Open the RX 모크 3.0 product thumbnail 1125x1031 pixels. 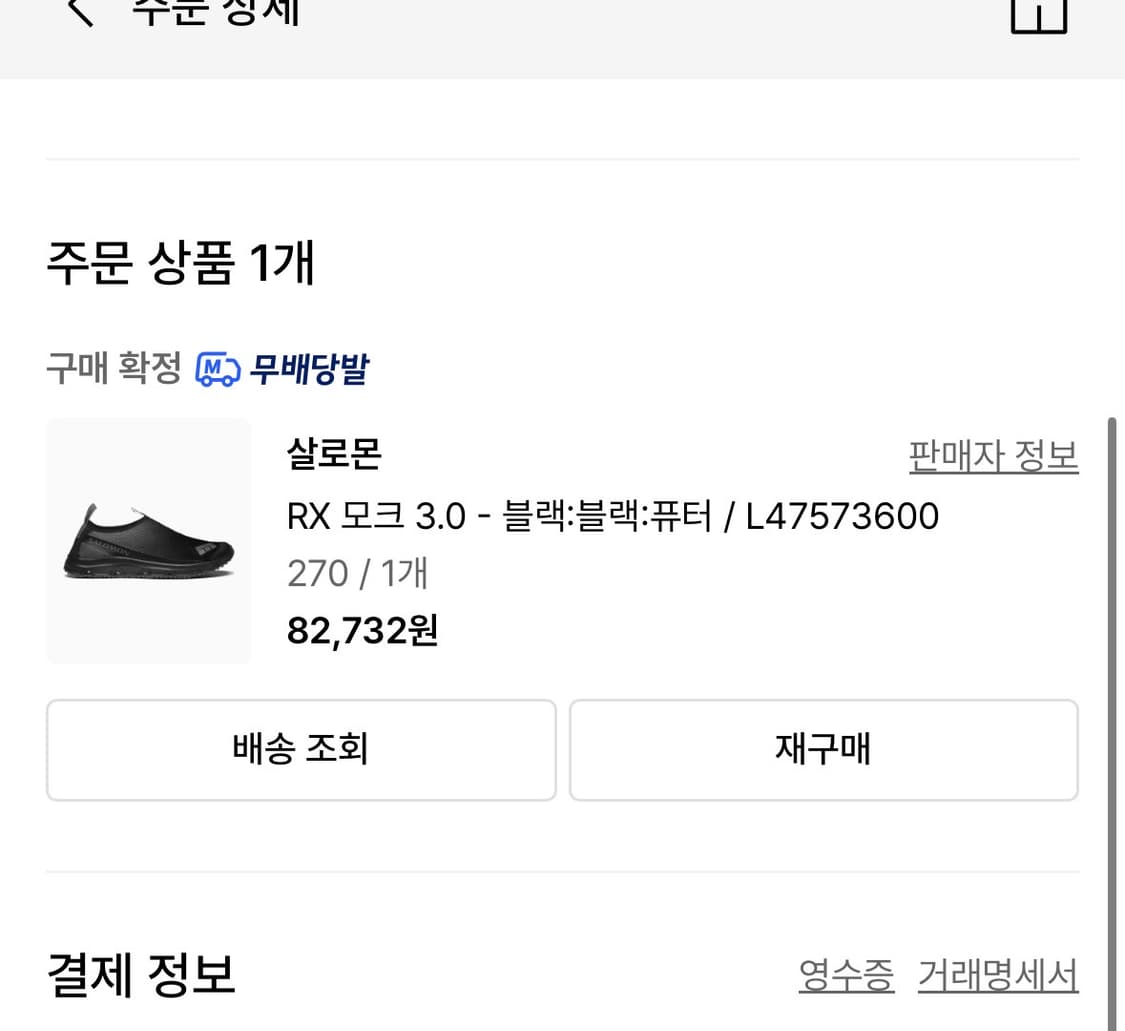(x=148, y=540)
